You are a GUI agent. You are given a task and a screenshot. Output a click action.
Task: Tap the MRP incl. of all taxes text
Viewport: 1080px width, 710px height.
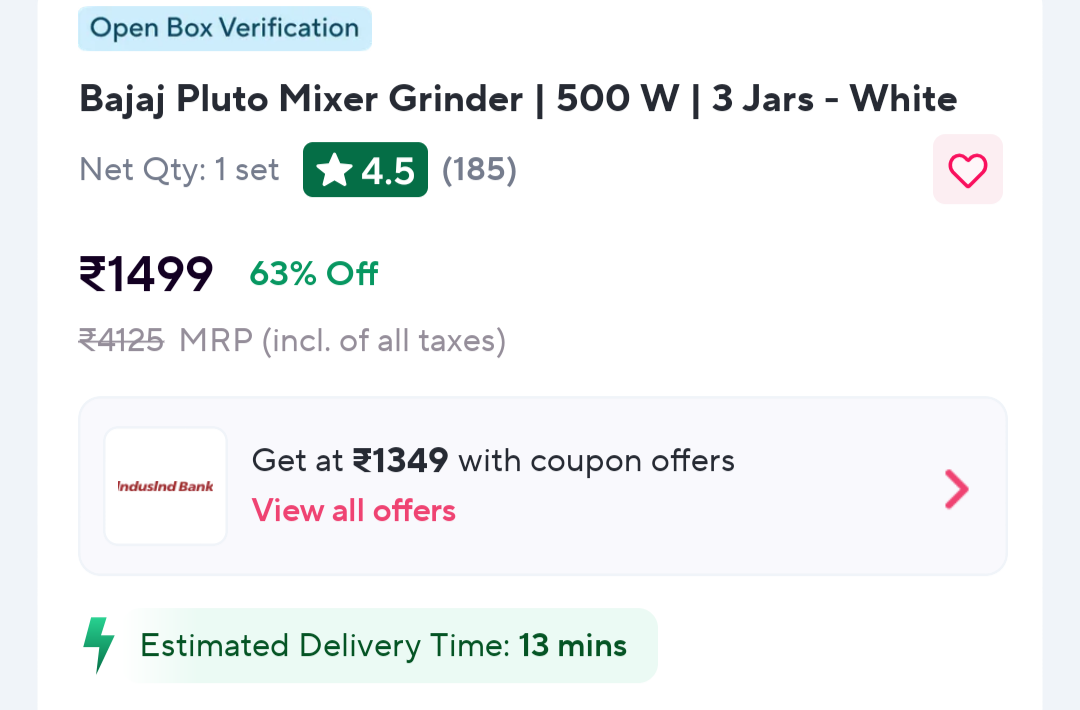342,341
